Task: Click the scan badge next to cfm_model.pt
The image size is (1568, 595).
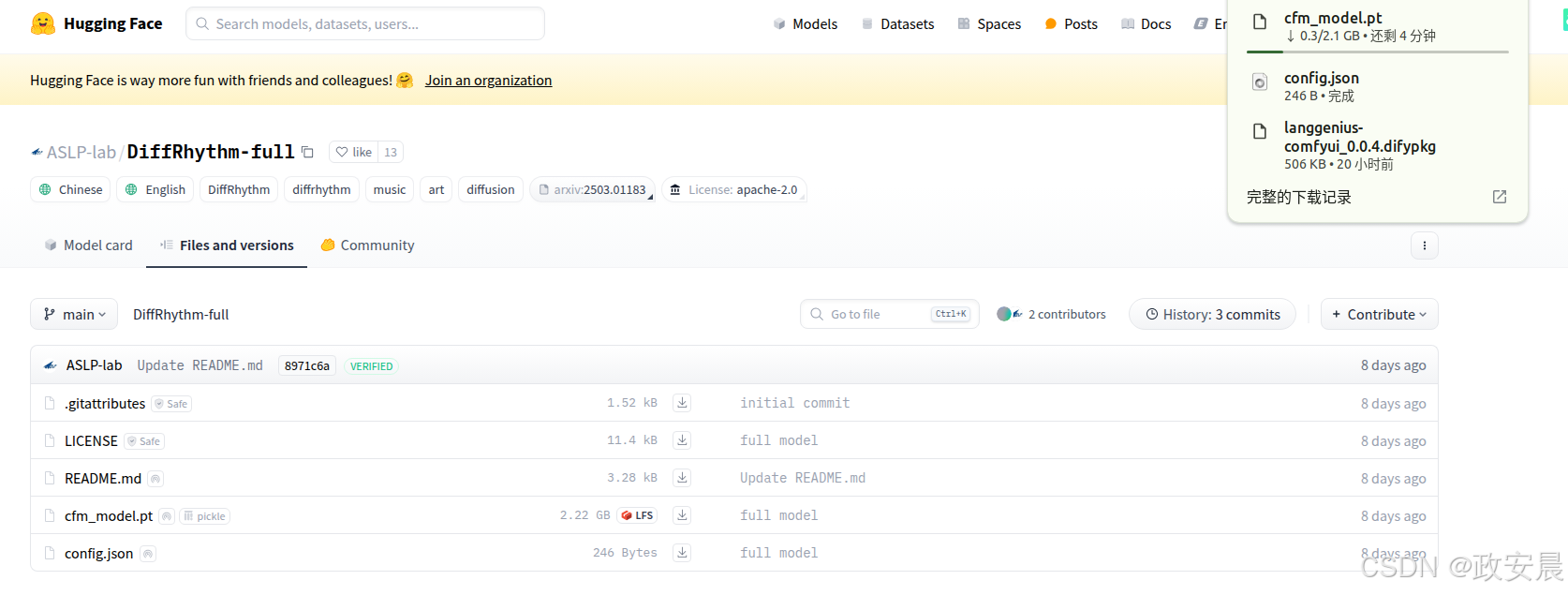Action: (167, 516)
